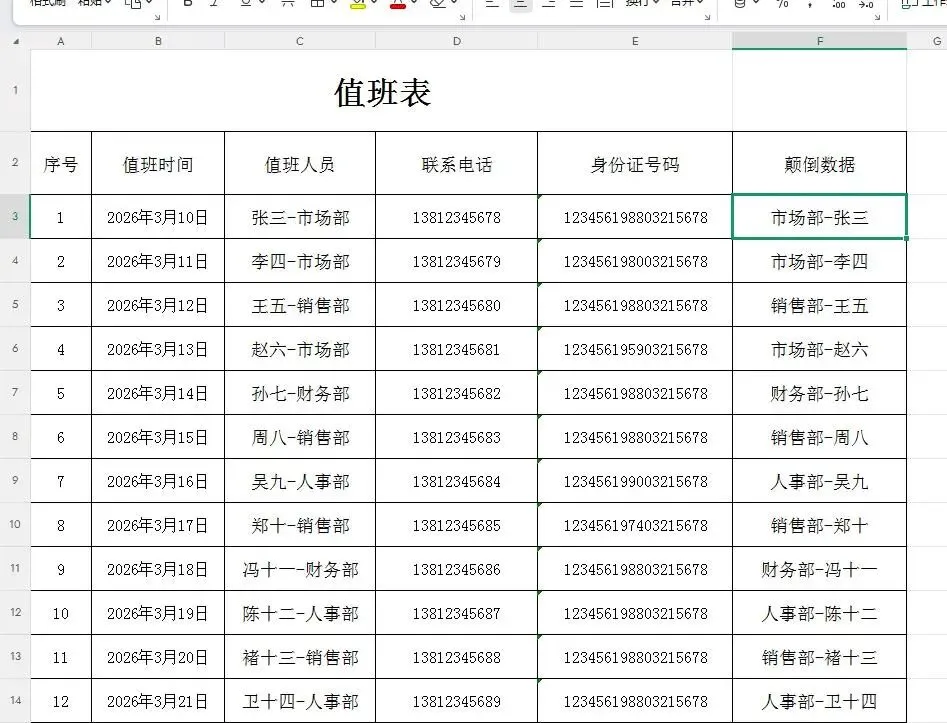Select the highlighted column F header
Screen dimensions: 947x723
(820, 41)
